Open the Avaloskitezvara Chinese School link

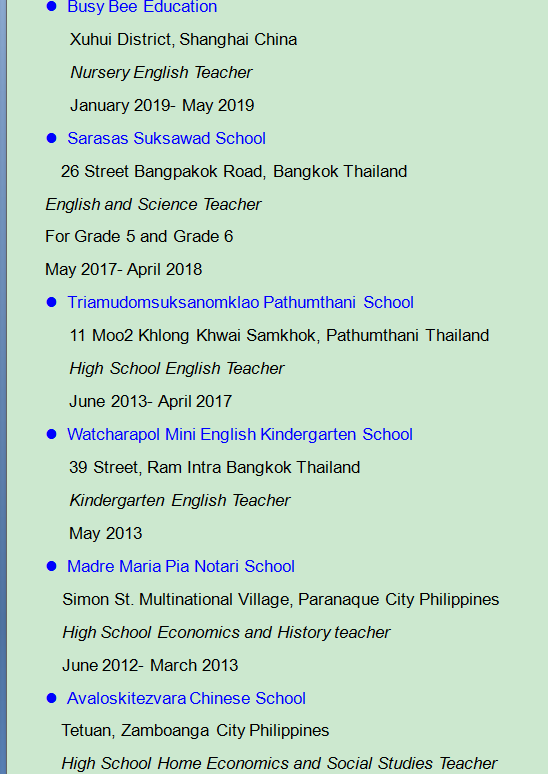186,698
